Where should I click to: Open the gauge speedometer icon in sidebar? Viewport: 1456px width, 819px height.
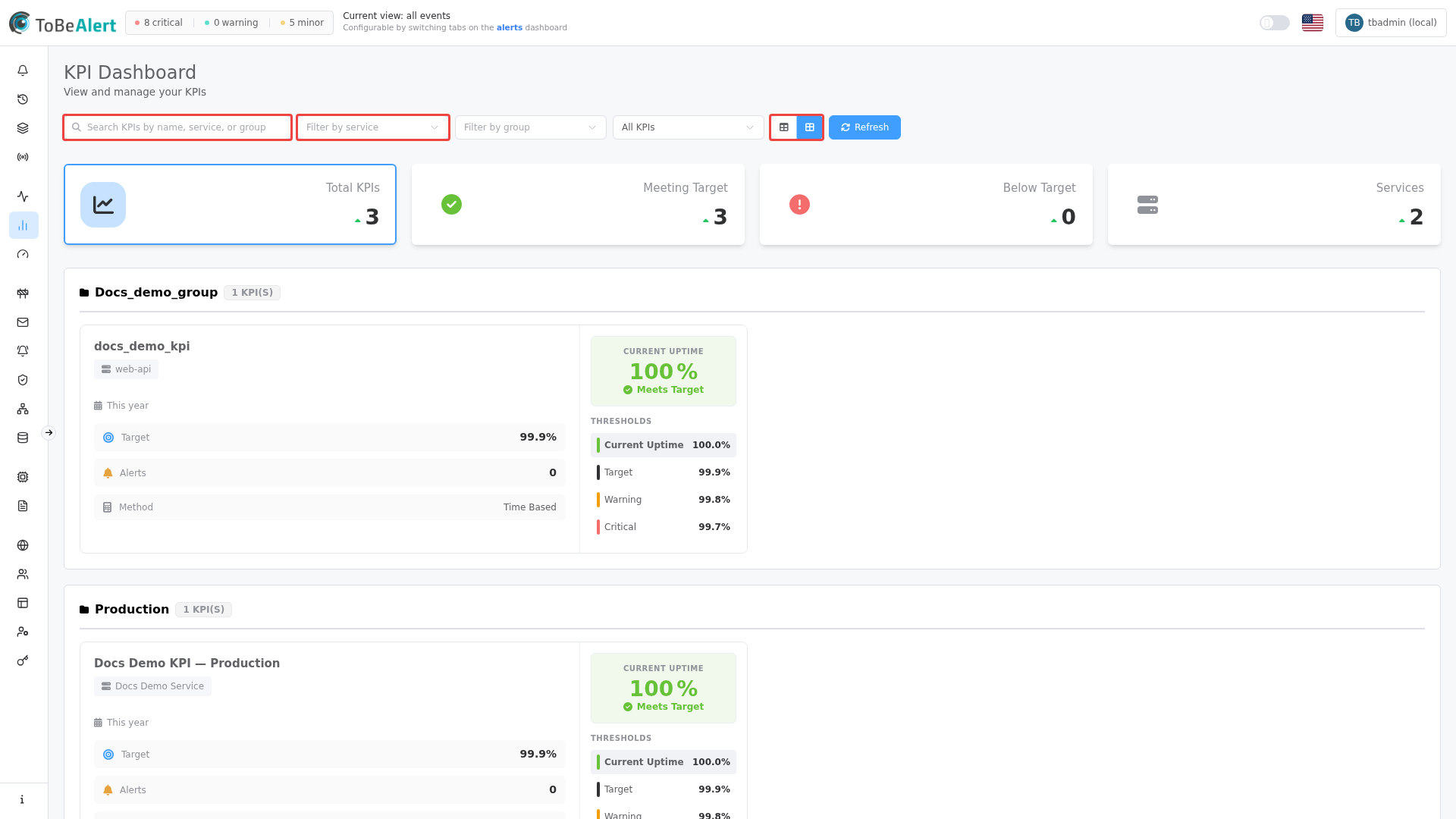(x=23, y=254)
